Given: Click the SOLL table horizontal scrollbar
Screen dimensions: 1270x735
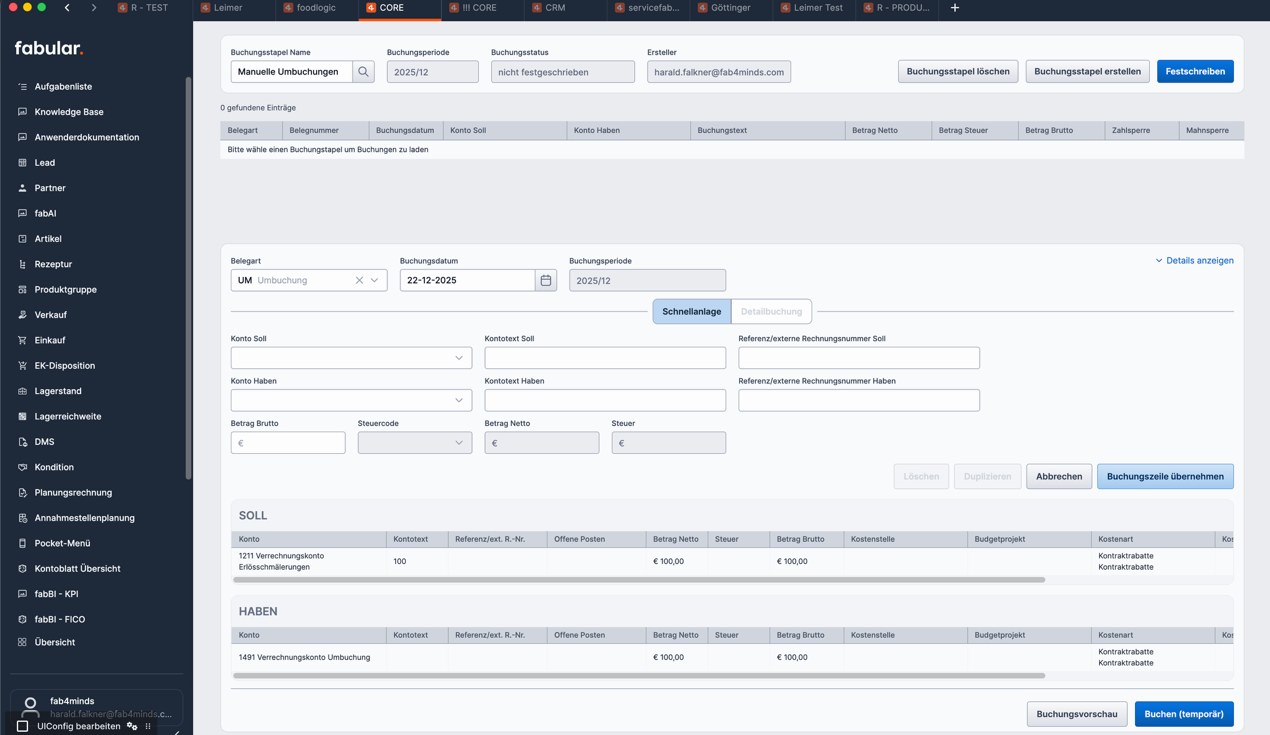Looking at the screenshot, I should [639, 580].
